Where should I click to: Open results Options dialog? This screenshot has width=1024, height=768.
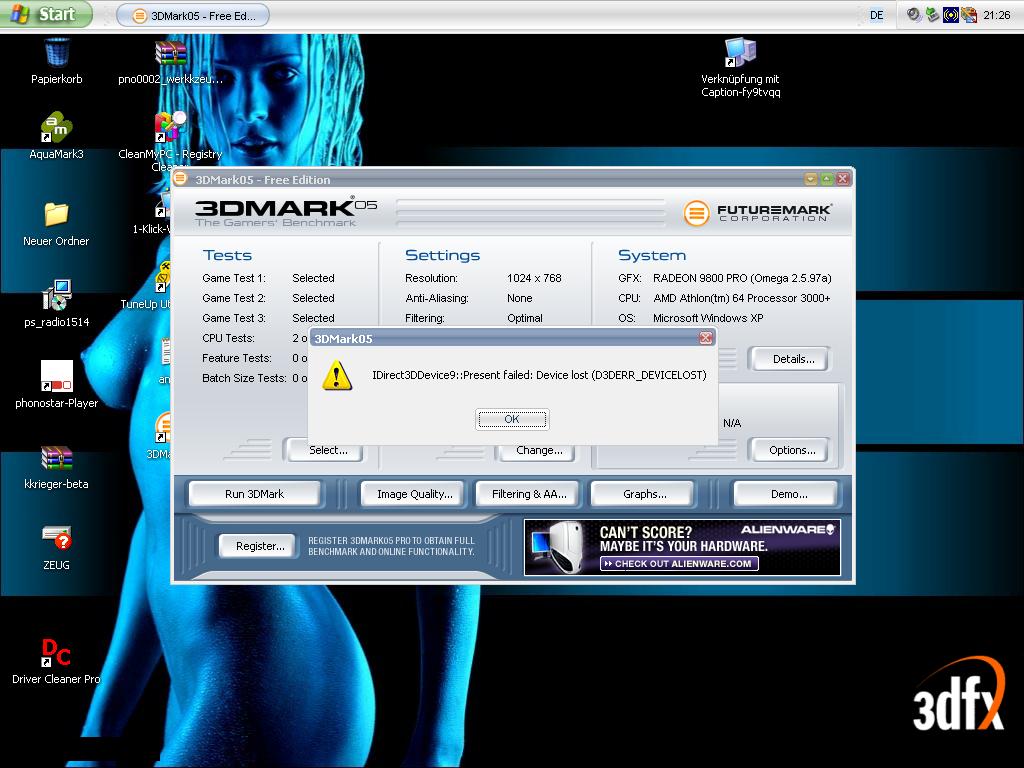point(792,450)
